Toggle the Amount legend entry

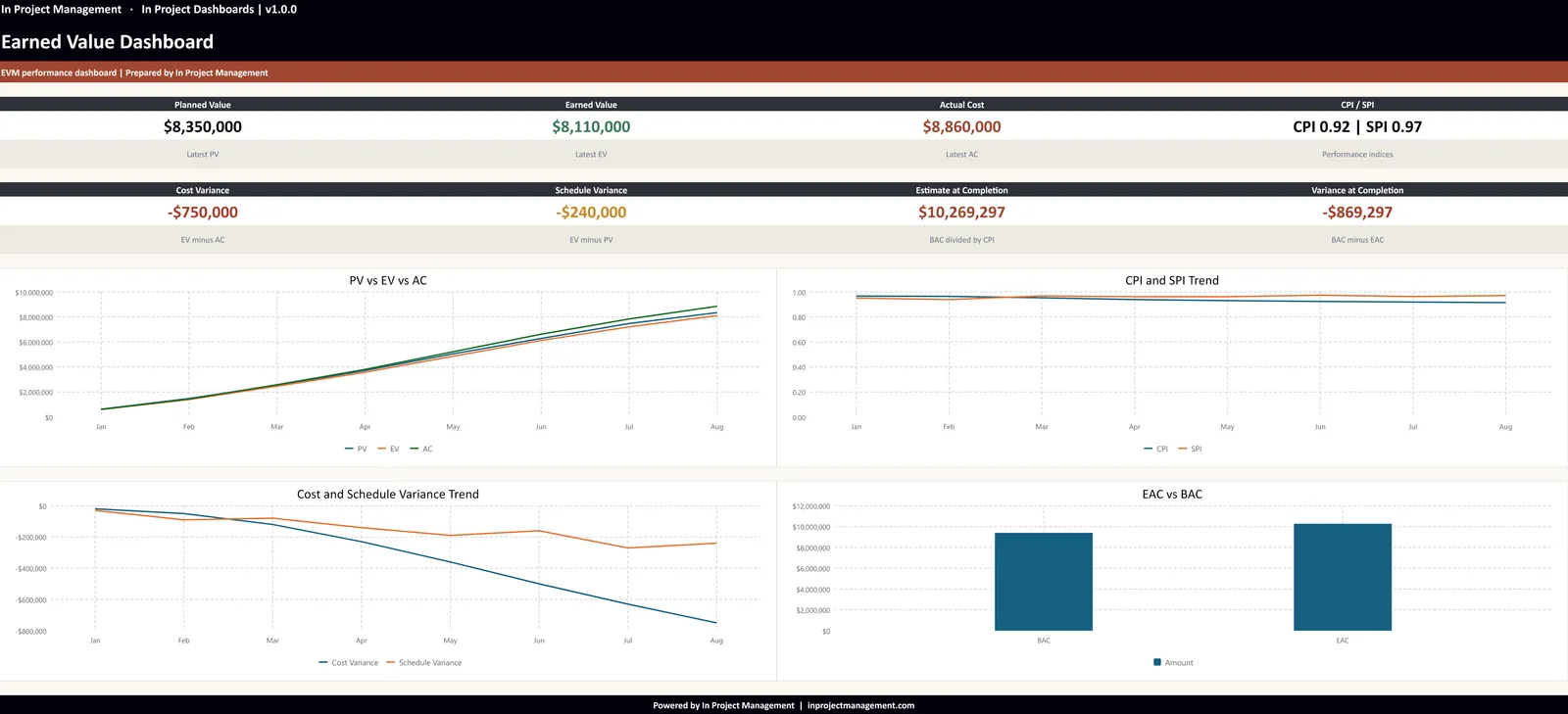[1173, 663]
